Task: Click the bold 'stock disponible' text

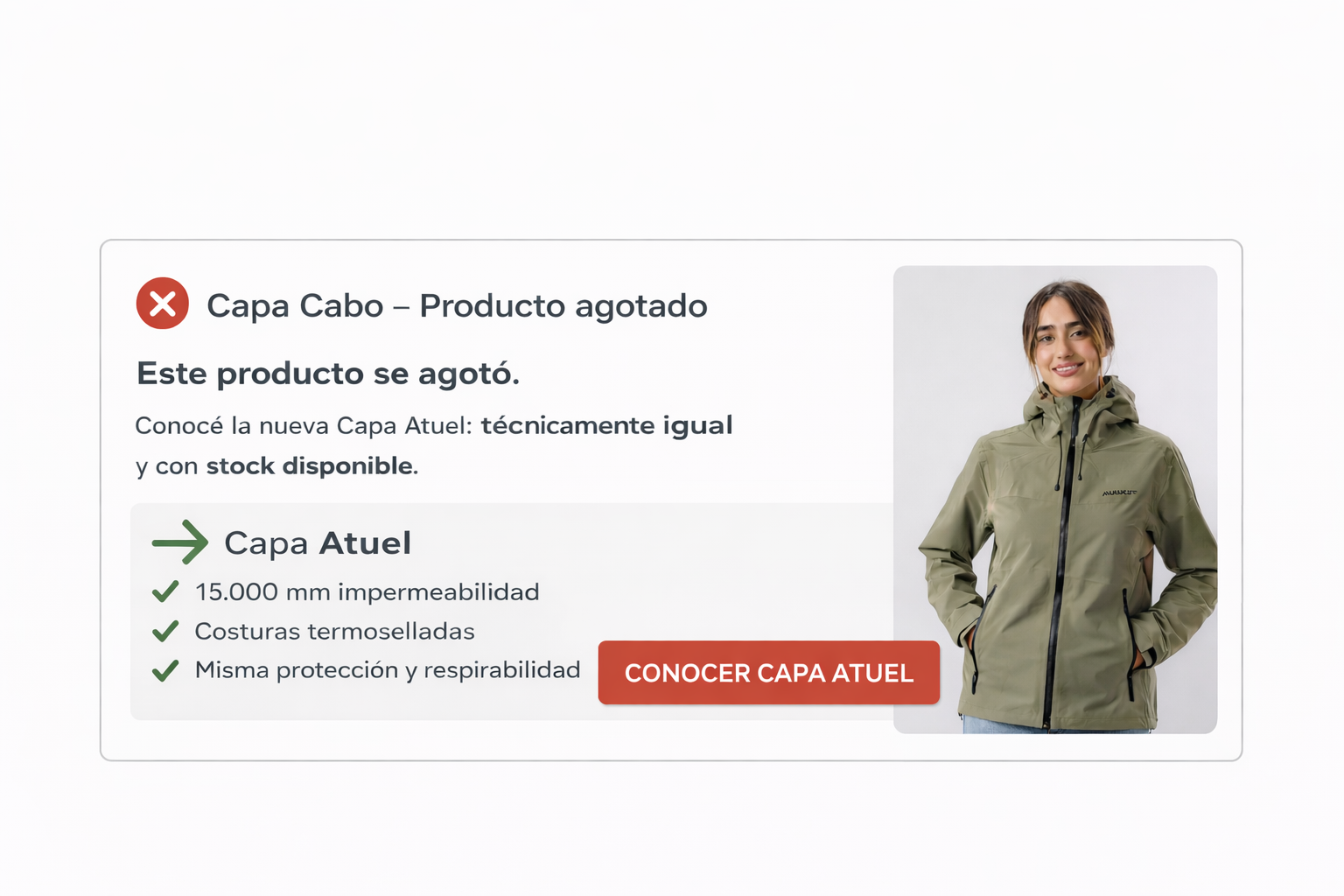Action: (310, 465)
